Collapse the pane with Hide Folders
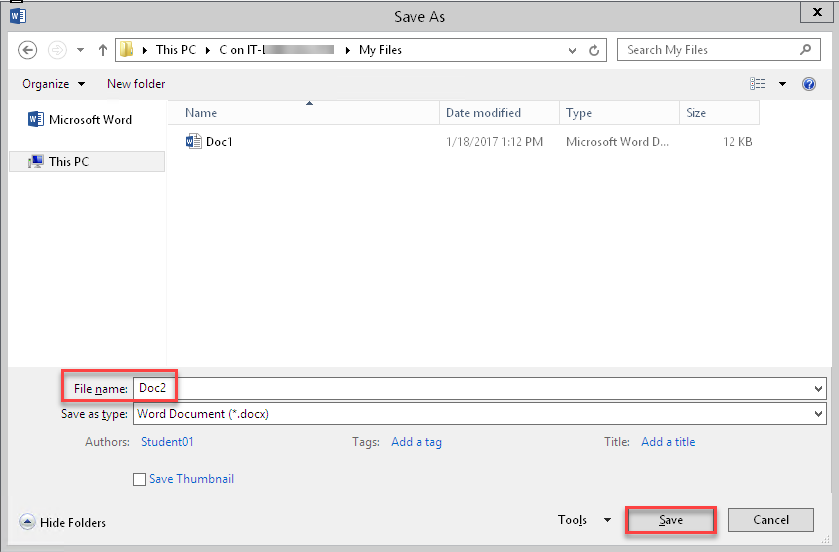The width and height of the screenshot is (839, 552). 64,522
